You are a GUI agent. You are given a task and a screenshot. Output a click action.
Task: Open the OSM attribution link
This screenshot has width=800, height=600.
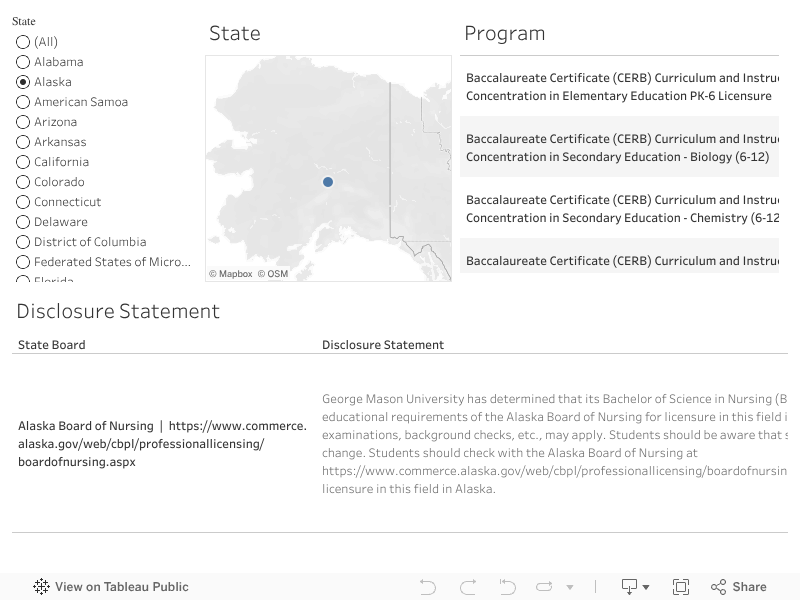point(272,274)
